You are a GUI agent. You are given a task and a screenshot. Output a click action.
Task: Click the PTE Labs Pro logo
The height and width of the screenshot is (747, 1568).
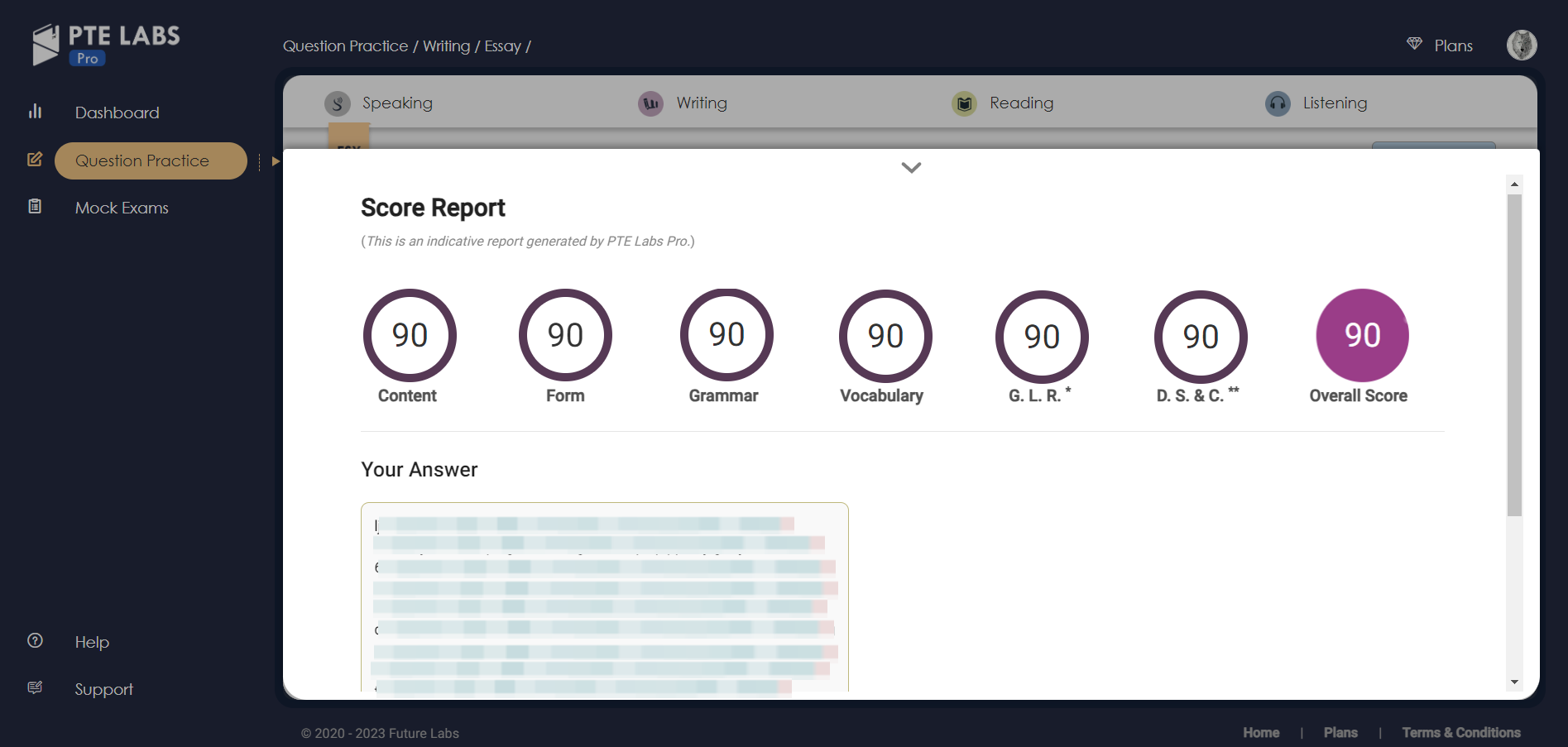106,45
